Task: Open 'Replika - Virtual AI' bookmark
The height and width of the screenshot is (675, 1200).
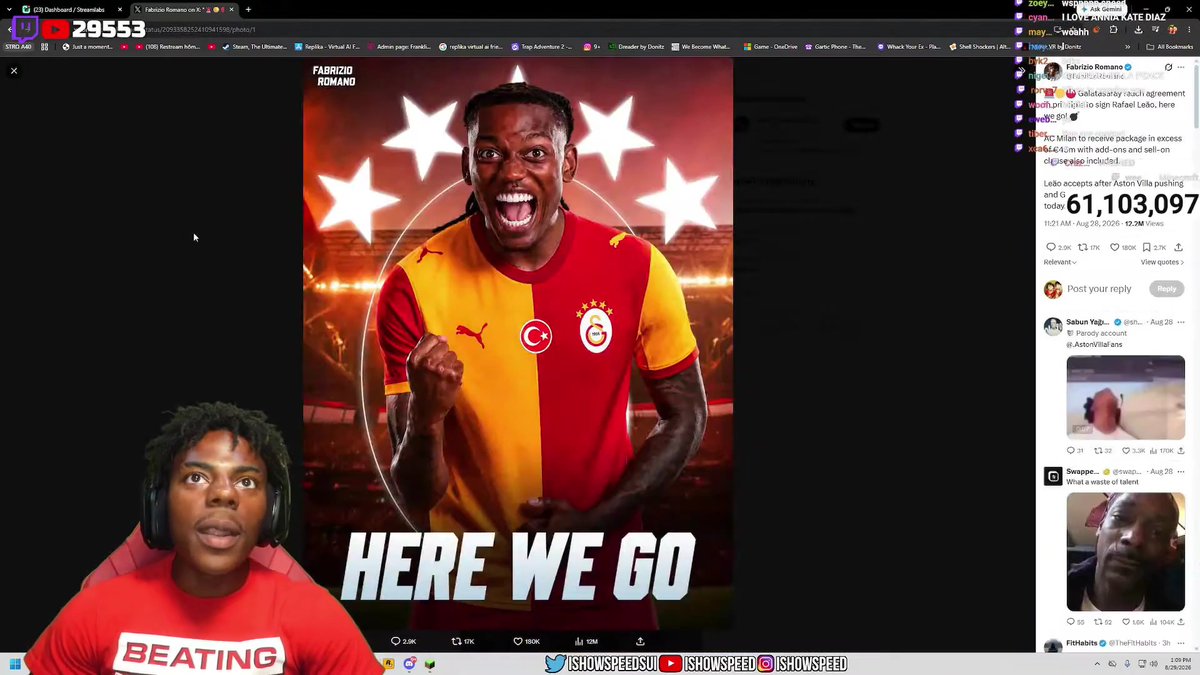Action: pos(327,46)
